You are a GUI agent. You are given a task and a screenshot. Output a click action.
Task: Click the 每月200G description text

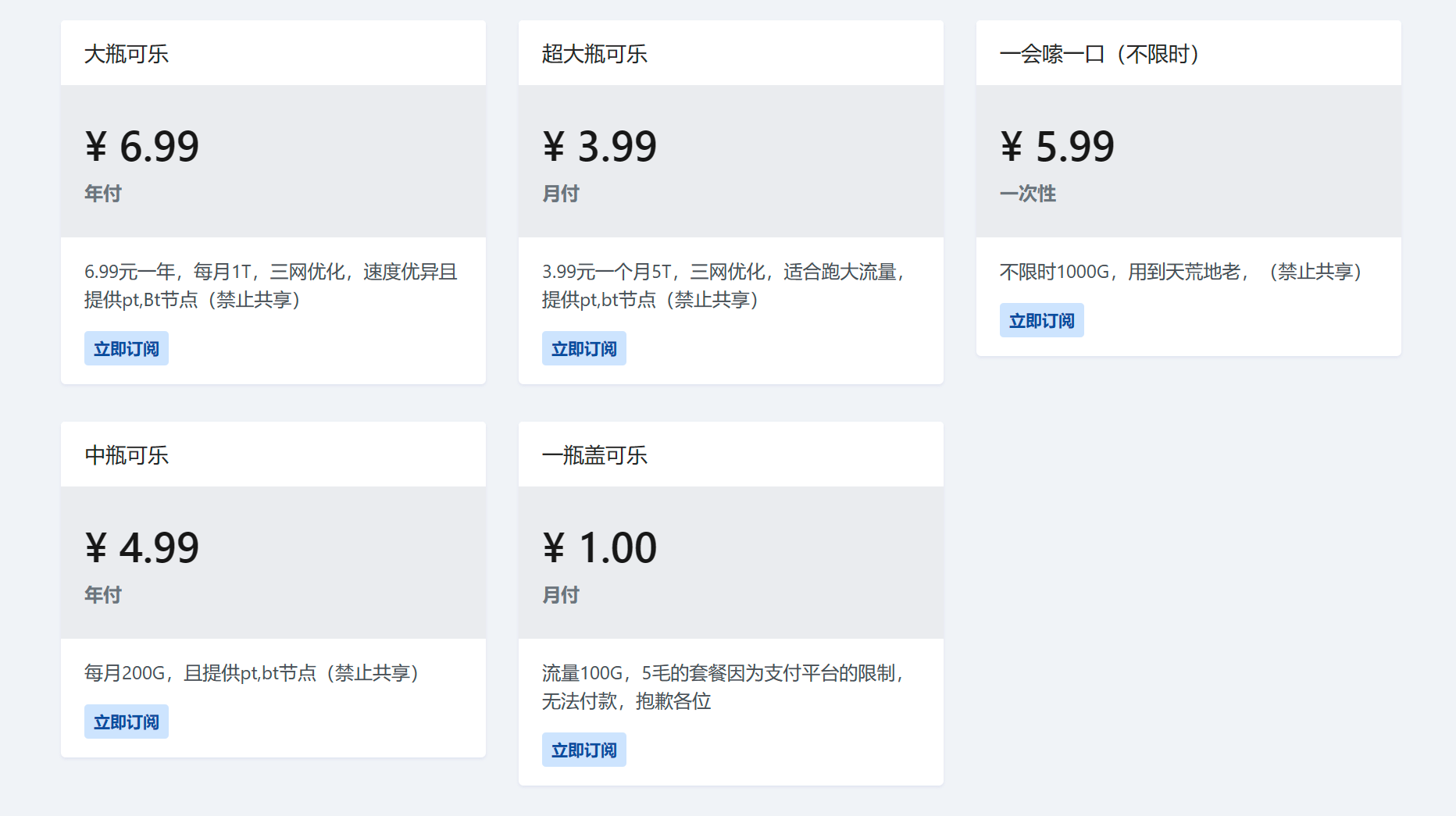(252, 673)
